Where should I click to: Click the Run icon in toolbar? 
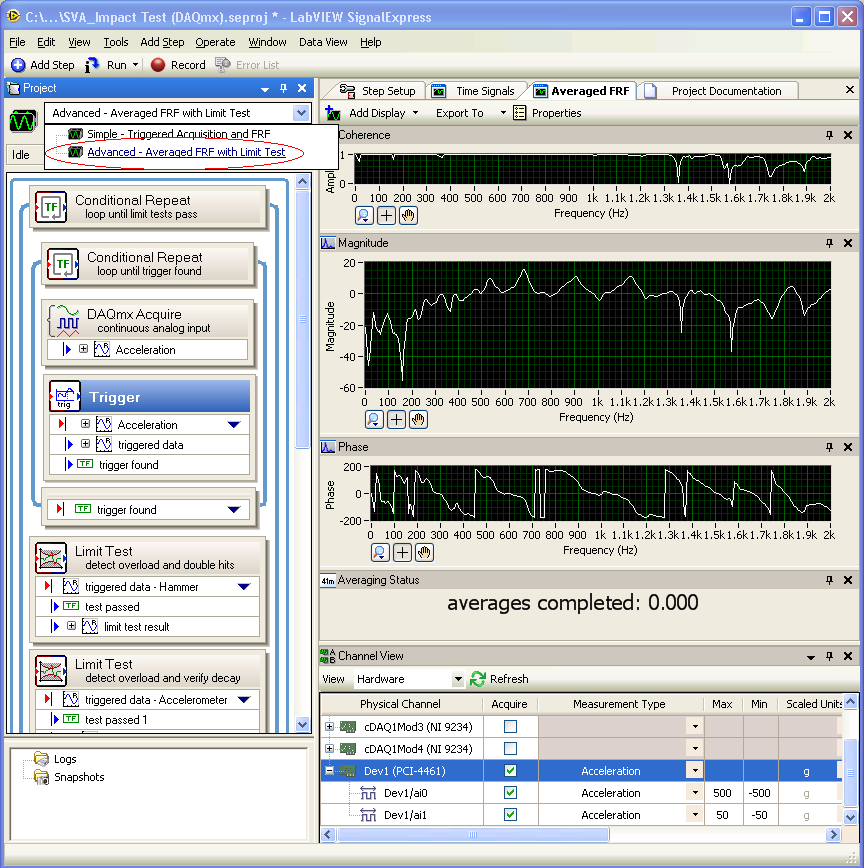click(92, 65)
